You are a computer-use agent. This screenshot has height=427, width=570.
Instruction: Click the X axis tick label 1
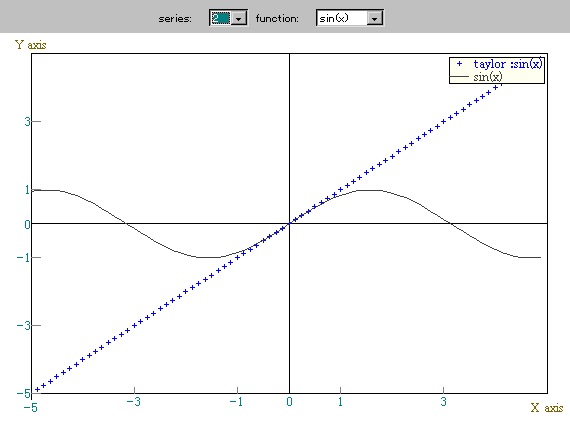pyautogui.click(x=340, y=402)
